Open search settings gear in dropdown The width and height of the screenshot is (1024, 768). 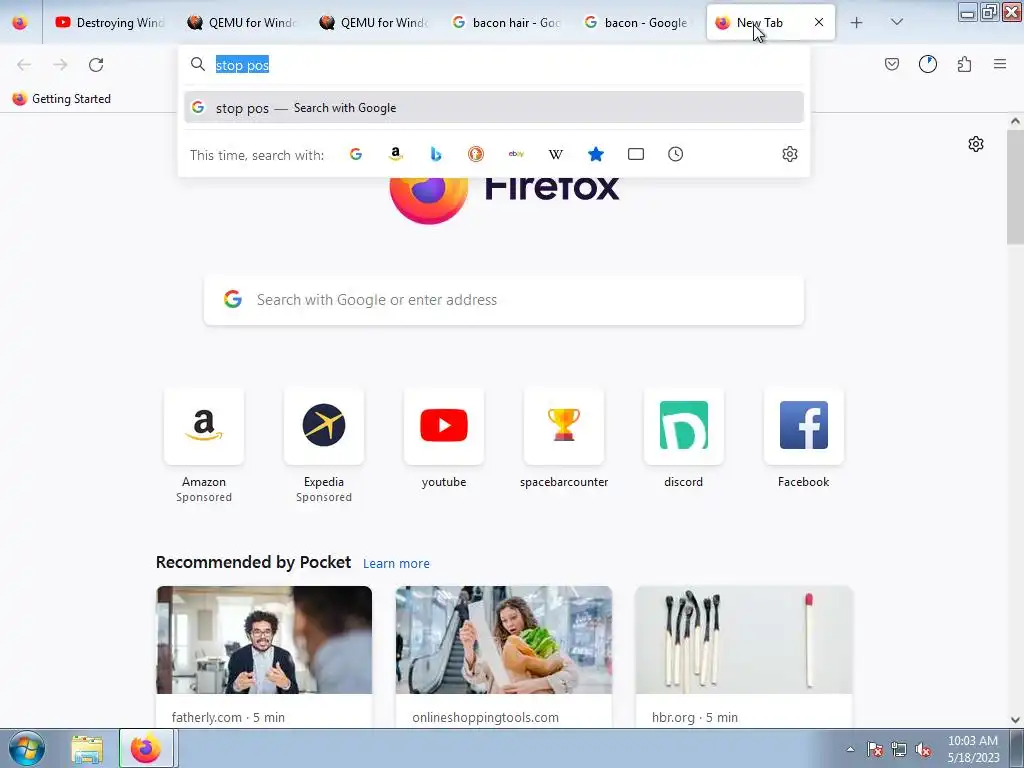(790, 154)
